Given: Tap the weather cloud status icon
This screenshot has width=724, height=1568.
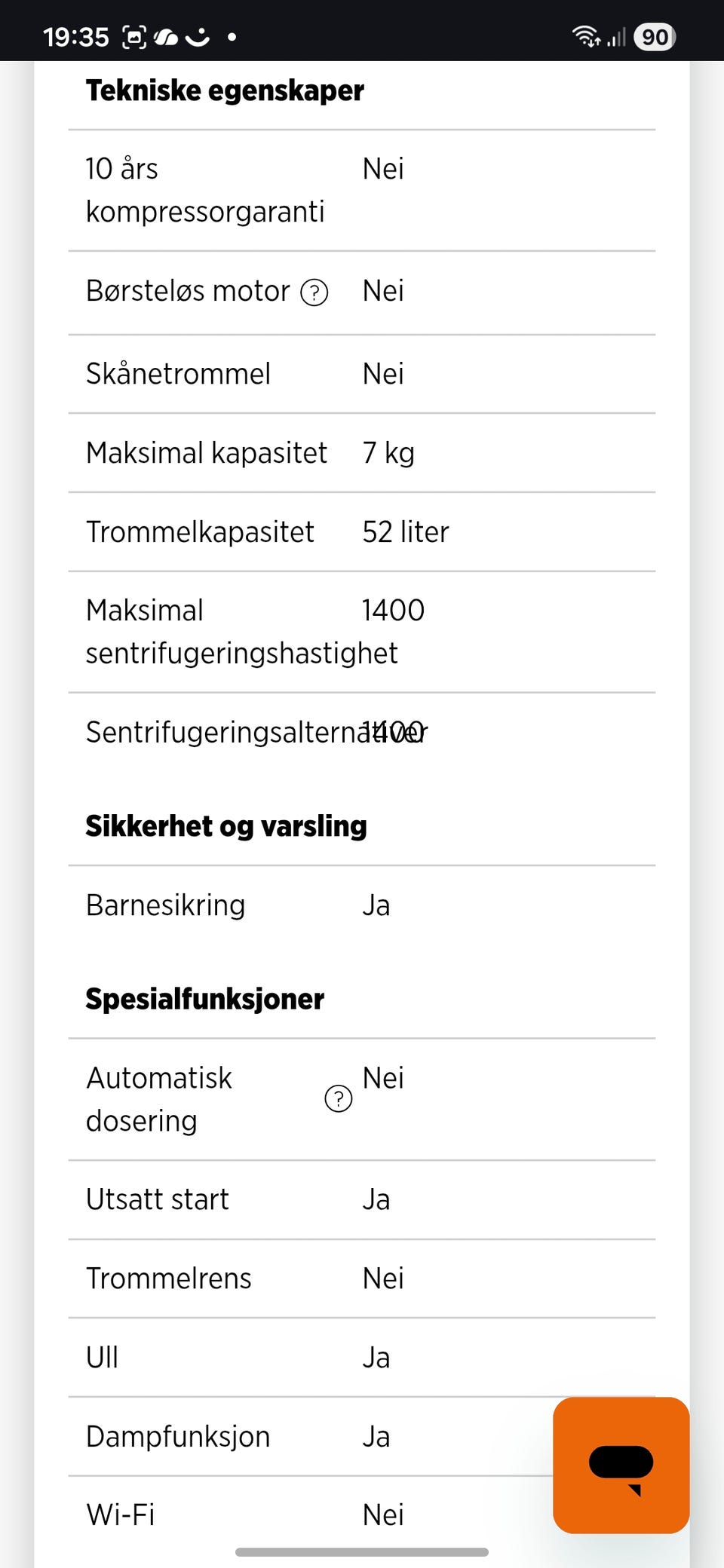Looking at the screenshot, I should [x=165, y=36].
